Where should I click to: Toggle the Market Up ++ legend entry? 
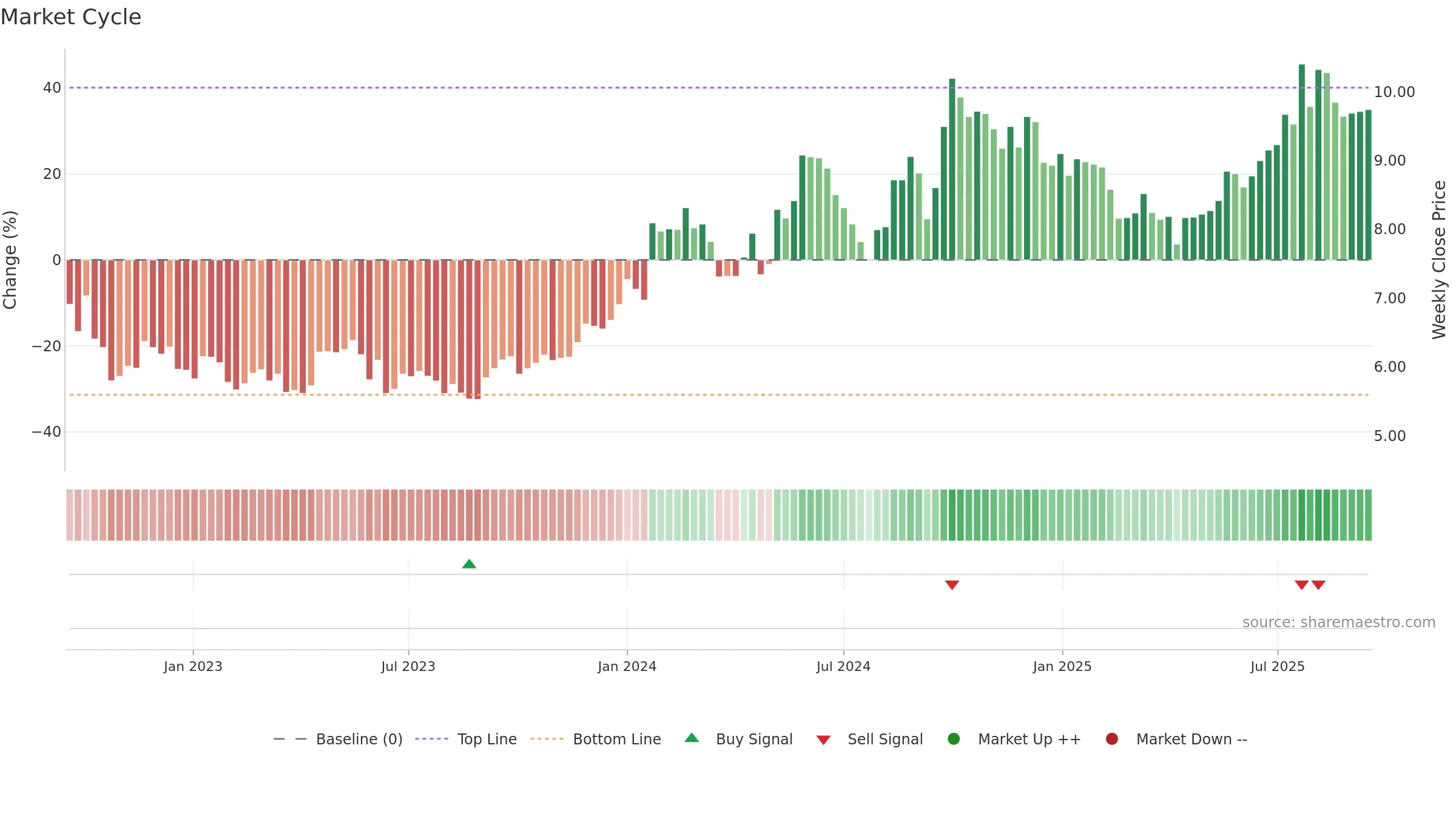pos(1014,739)
